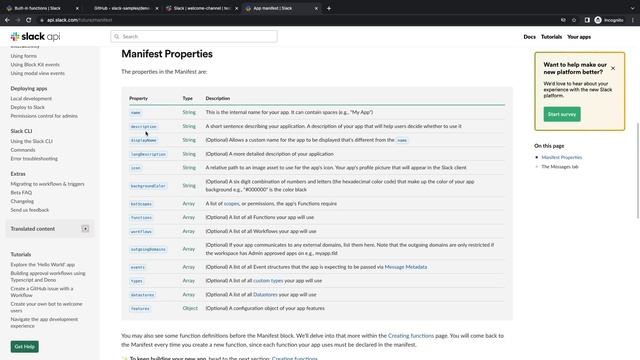Open Using modal view events
This screenshot has width=640, height=360.
click(x=38, y=73)
